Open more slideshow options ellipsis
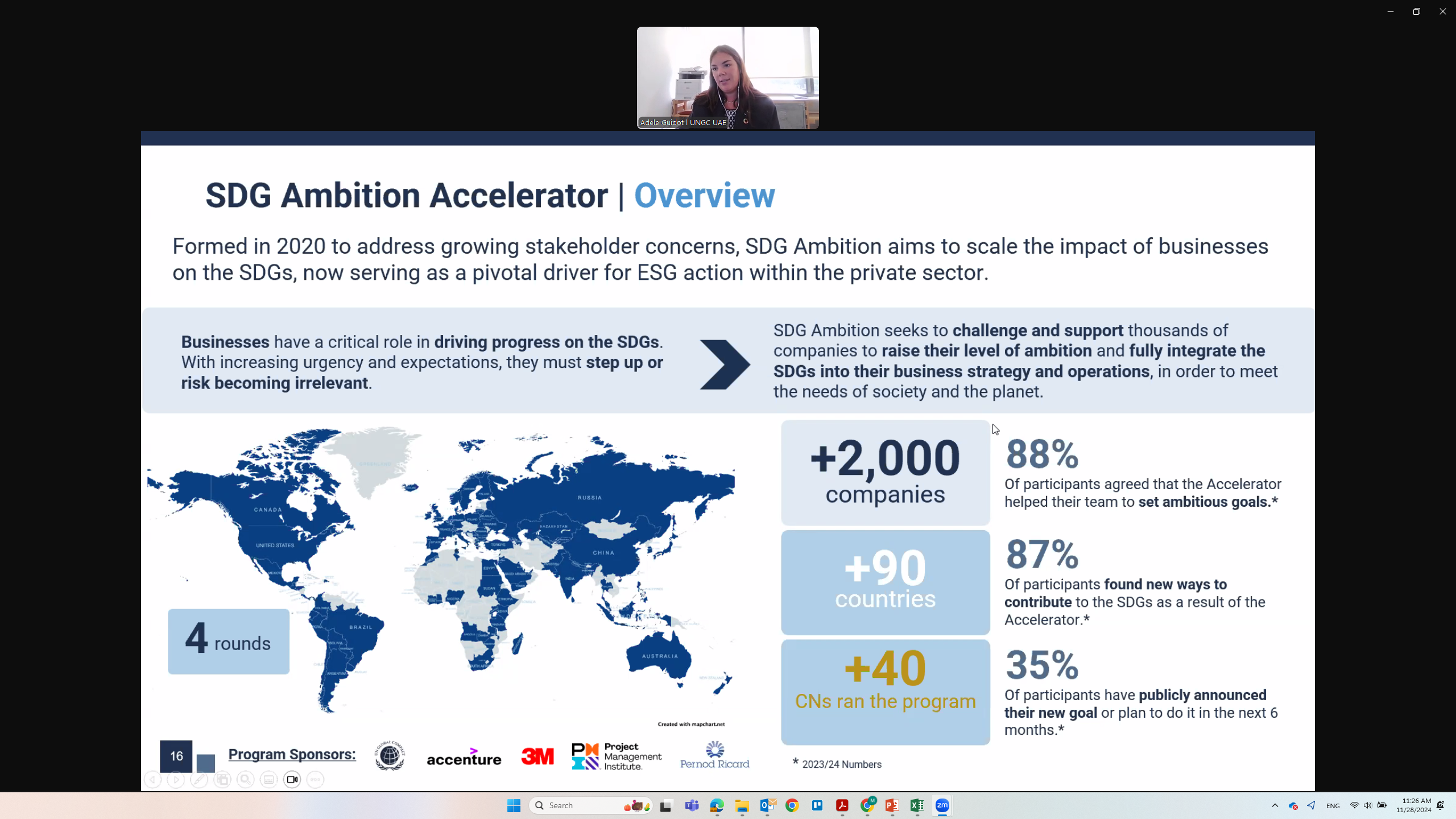This screenshot has width=1456, height=819. tap(316, 779)
